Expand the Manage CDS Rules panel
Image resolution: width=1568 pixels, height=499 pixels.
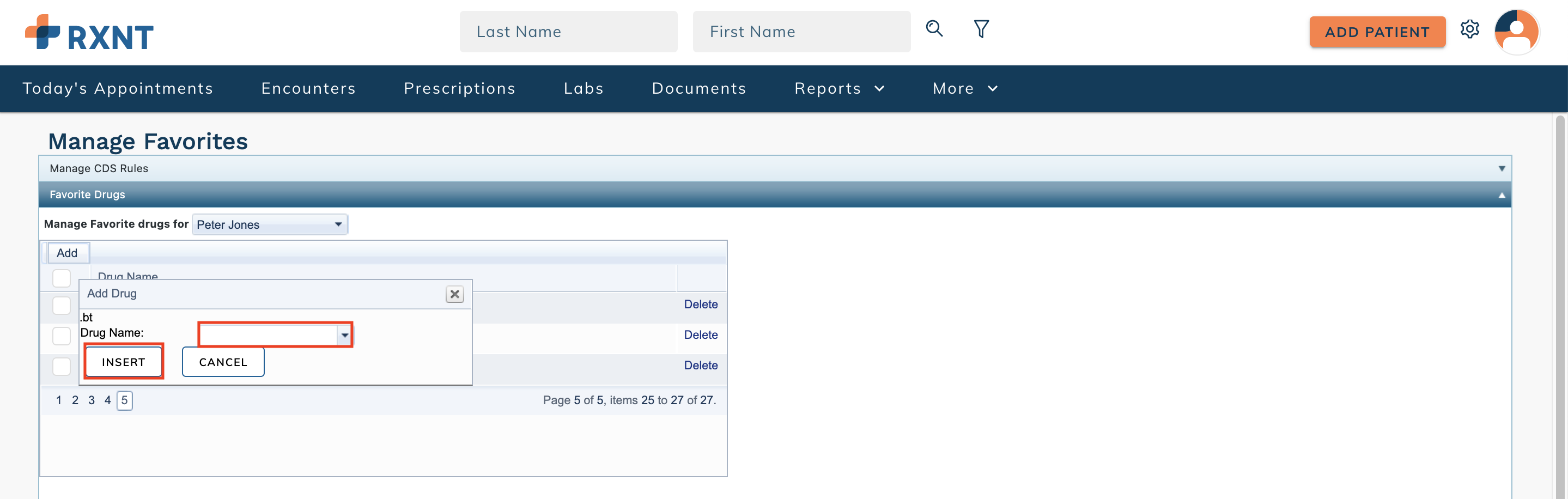tap(775, 168)
